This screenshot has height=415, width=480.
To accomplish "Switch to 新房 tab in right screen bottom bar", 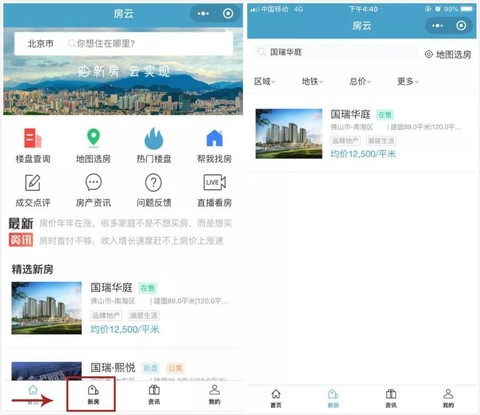I will 333,398.
